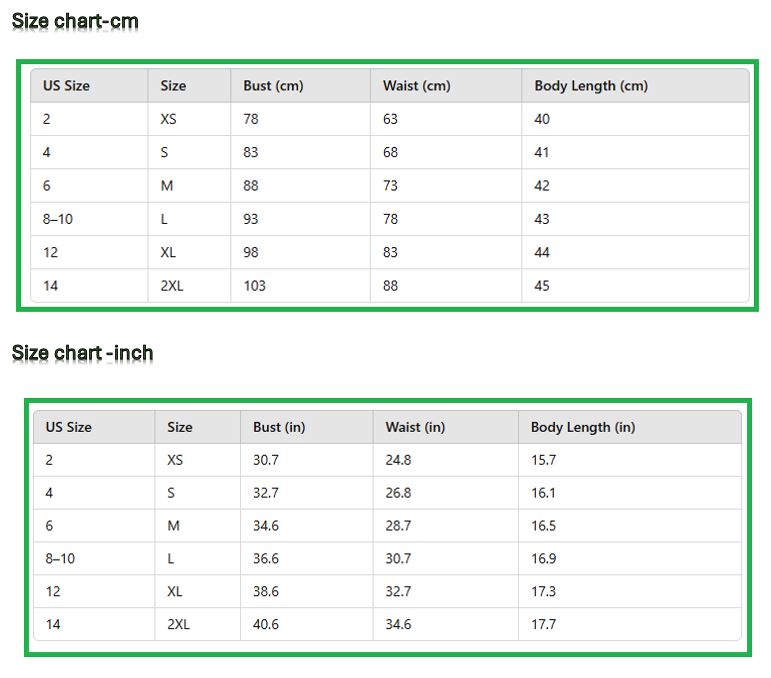Click body length value 45 cell
The width and height of the screenshot is (771, 678).
point(542,286)
